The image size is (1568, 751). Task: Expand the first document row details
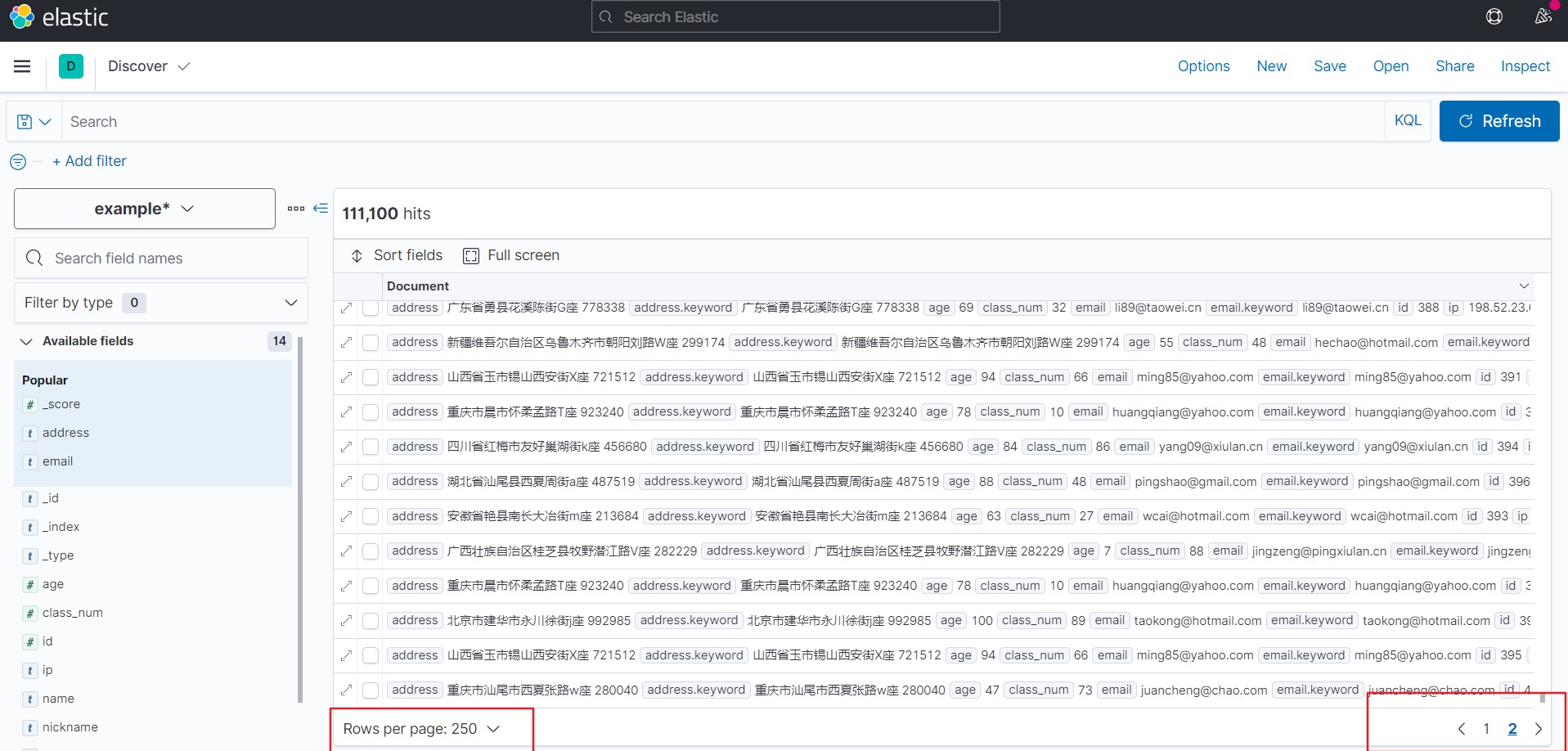click(347, 308)
